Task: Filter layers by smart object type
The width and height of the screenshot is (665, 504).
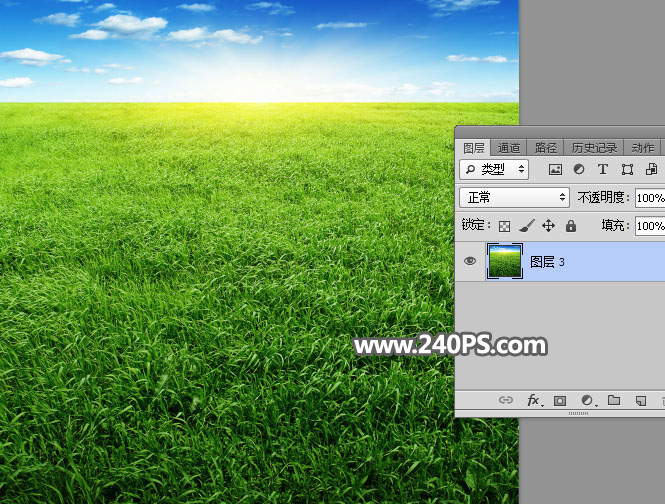Action: pyautogui.click(x=651, y=170)
